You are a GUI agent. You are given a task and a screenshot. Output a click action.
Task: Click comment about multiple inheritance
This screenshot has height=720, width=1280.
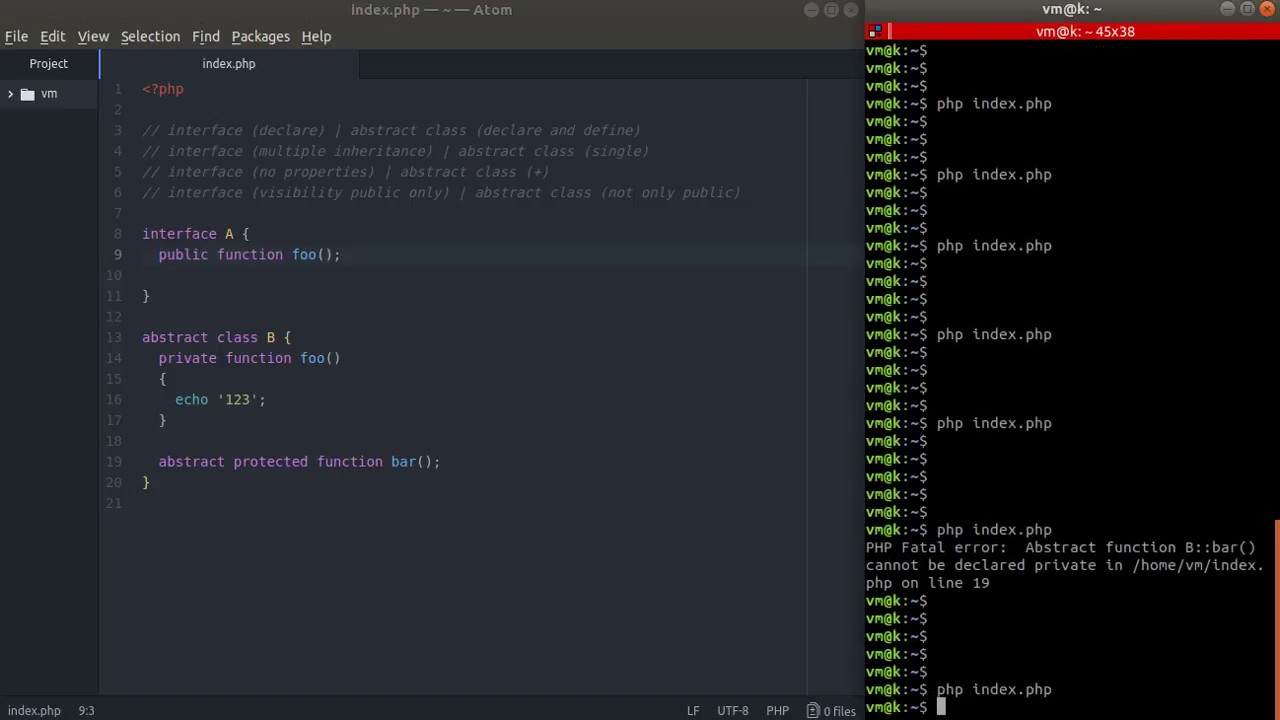tap(396, 151)
